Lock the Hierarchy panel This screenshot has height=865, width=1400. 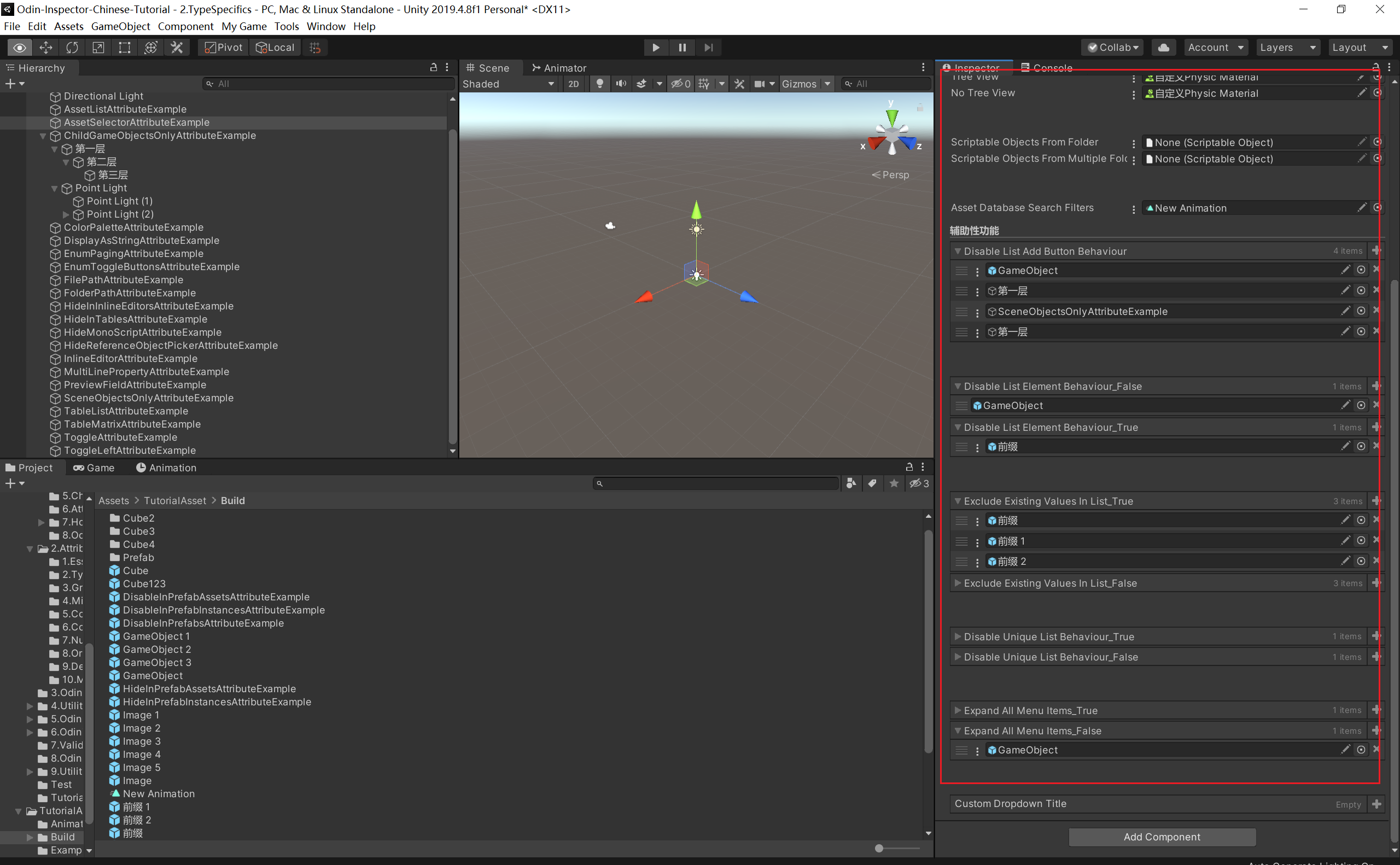[x=433, y=67]
